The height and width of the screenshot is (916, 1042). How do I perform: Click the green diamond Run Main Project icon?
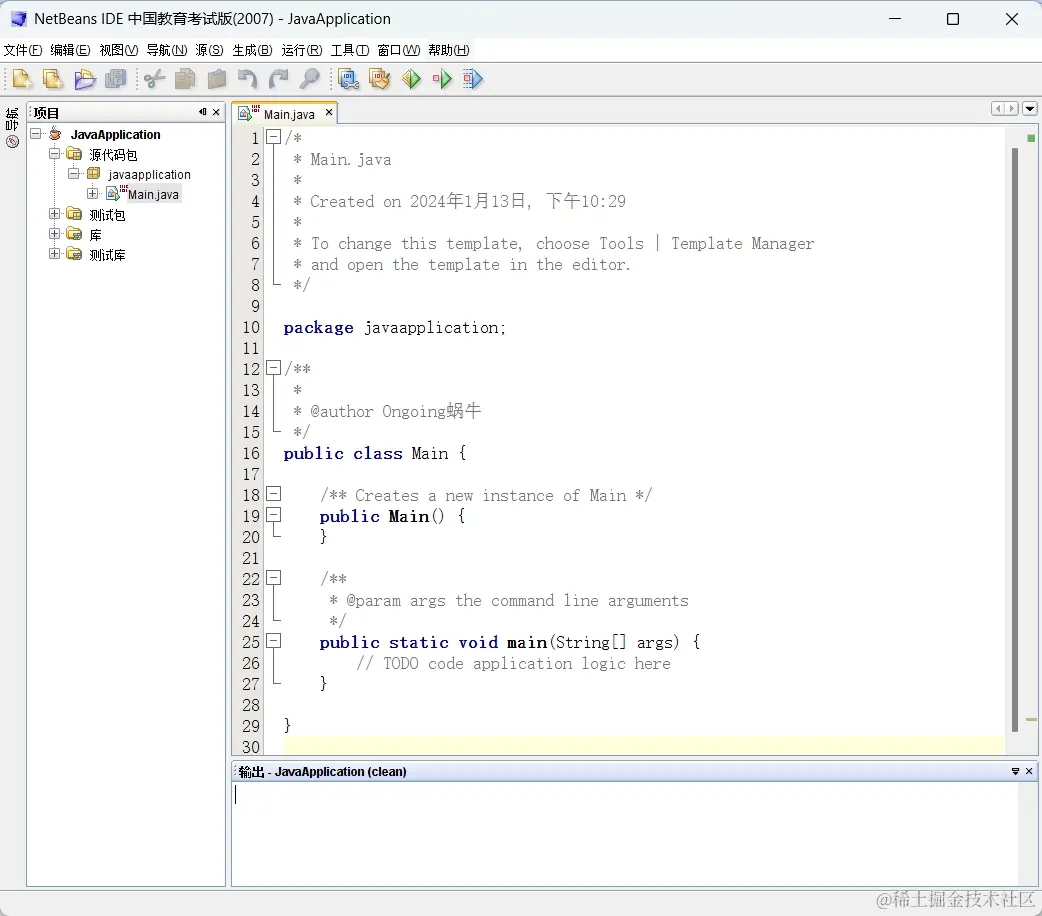[411, 79]
